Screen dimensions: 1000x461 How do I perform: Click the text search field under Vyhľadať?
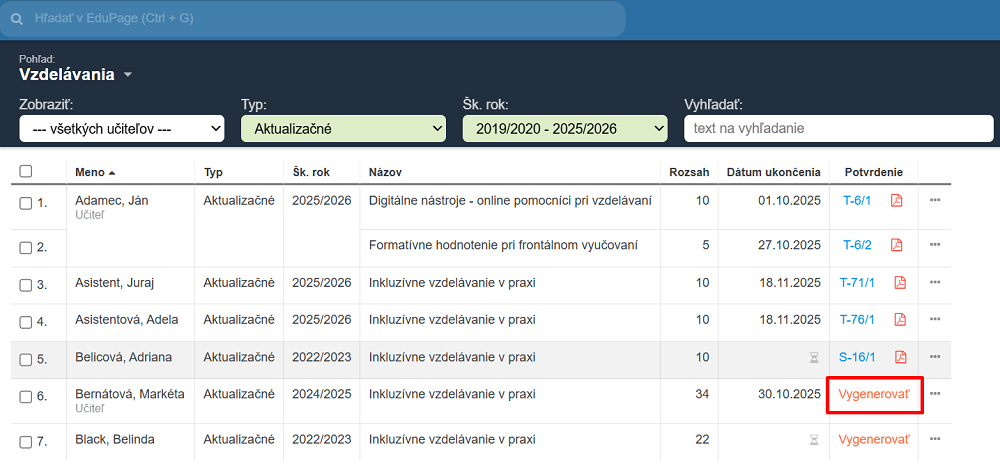pos(838,128)
